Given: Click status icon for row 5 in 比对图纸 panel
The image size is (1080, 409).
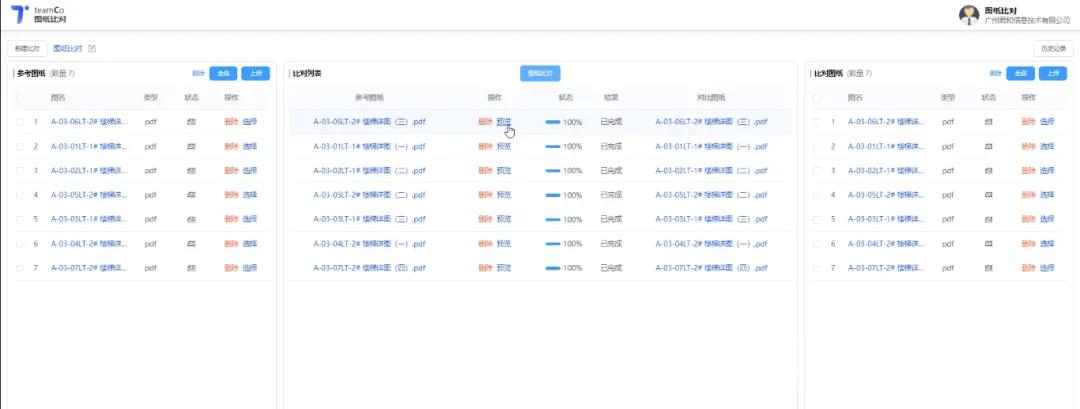Looking at the screenshot, I should 989,219.
